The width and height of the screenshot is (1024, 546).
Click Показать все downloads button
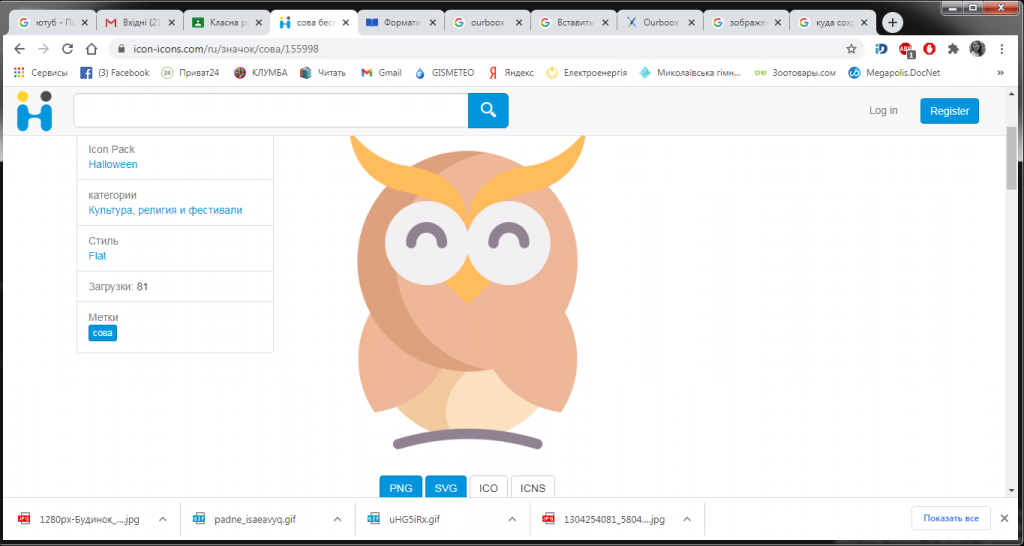(x=951, y=518)
